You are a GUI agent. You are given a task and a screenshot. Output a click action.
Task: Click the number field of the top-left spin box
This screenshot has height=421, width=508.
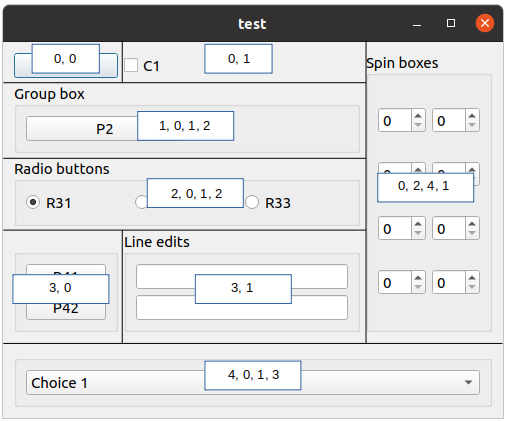tap(395, 120)
